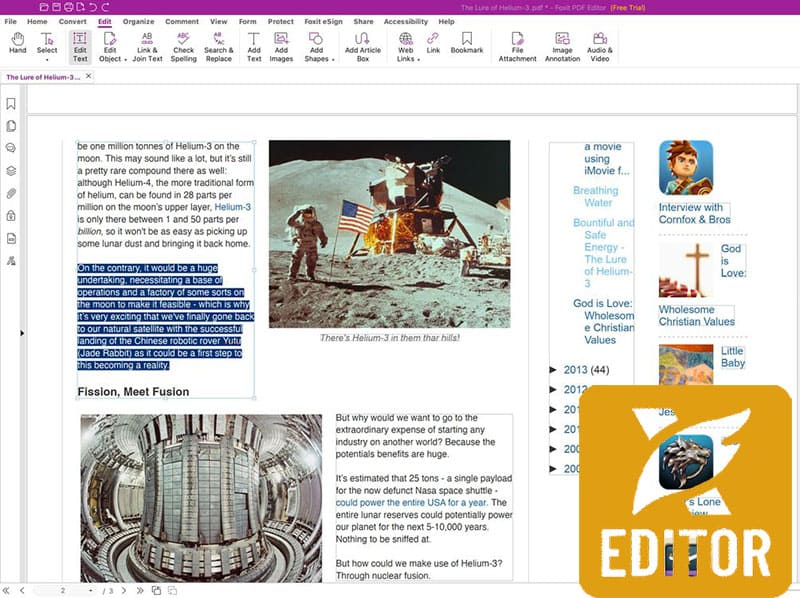
Task: Open the Protect tab
Action: 281,21
